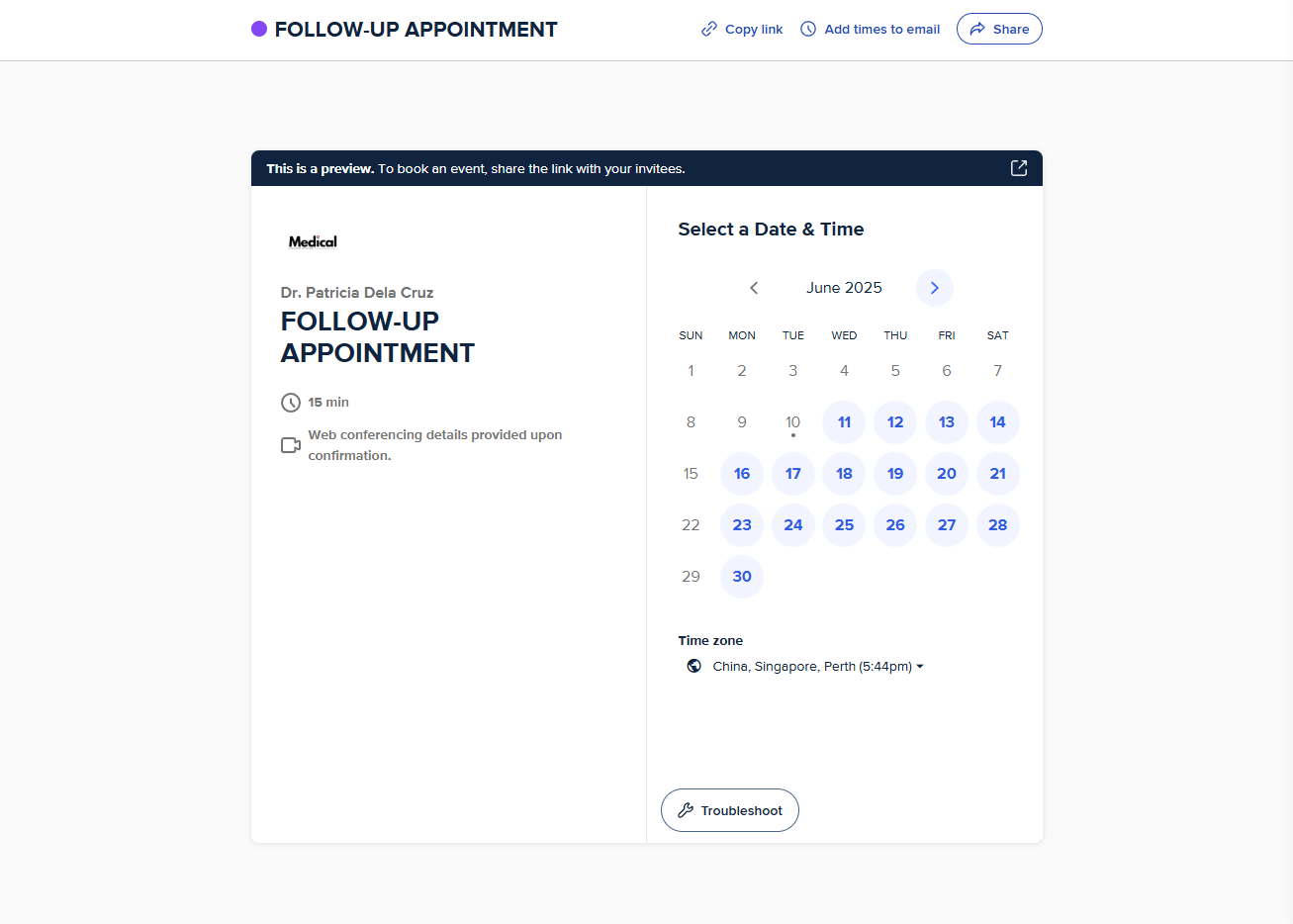The image size is (1293, 924).
Task: Click the chain link icon near Copy link
Action: [x=709, y=29]
